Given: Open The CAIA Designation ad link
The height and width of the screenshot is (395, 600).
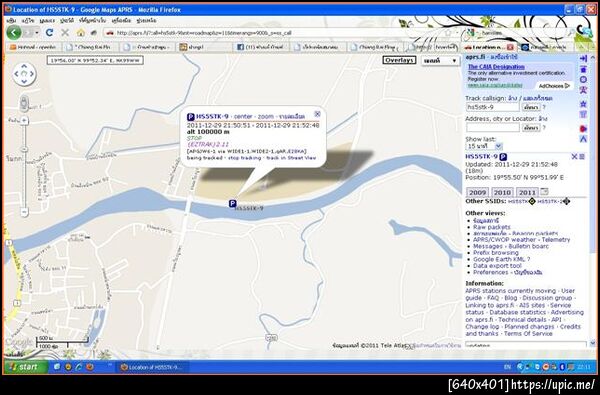Looking at the screenshot, I should 496,67.
